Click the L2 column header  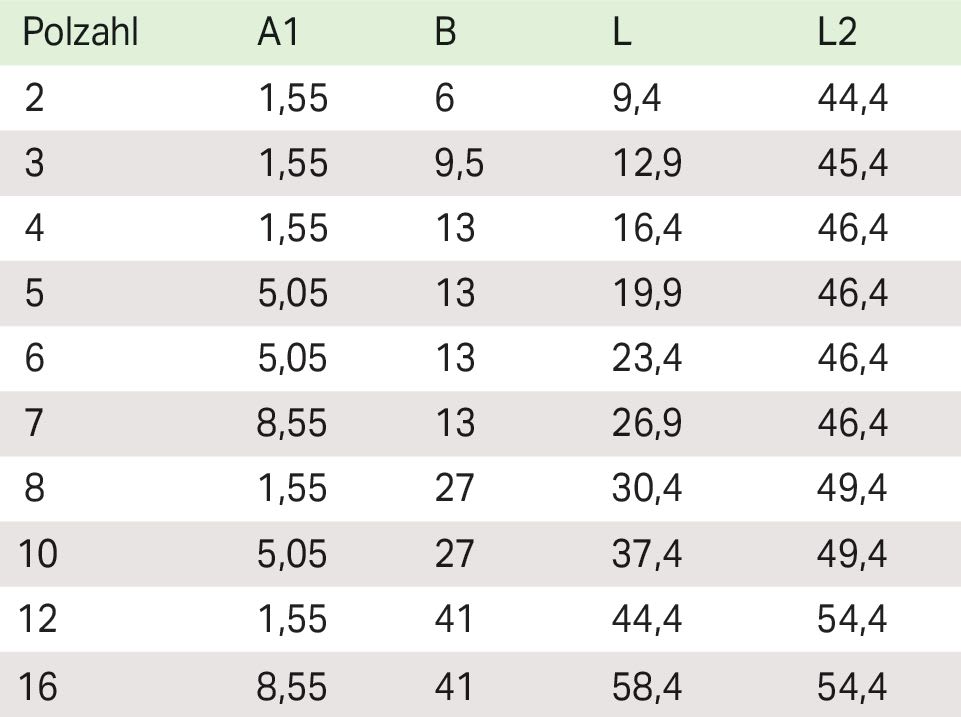coord(837,33)
